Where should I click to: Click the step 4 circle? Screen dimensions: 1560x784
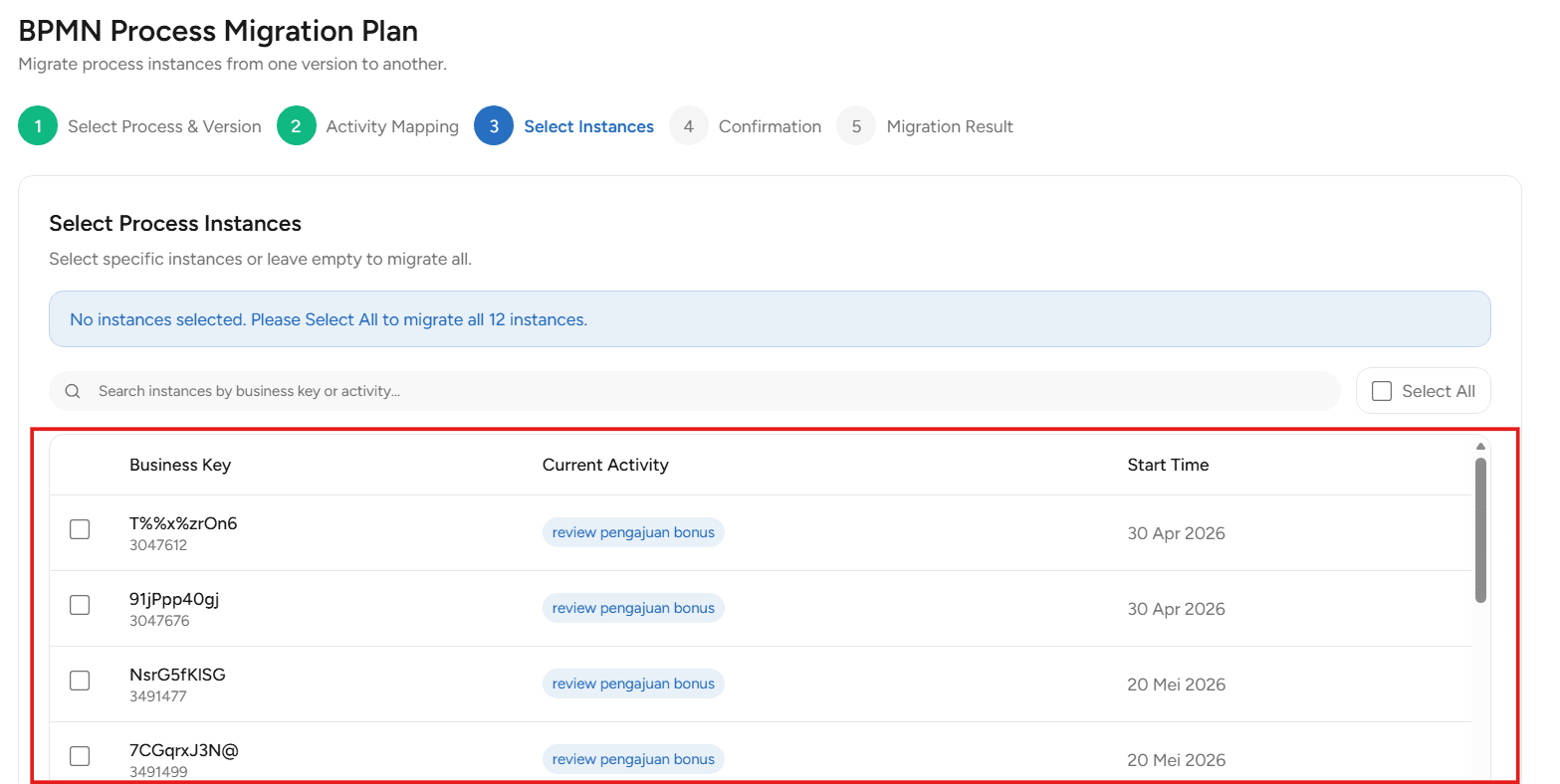[x=689, y=126]
